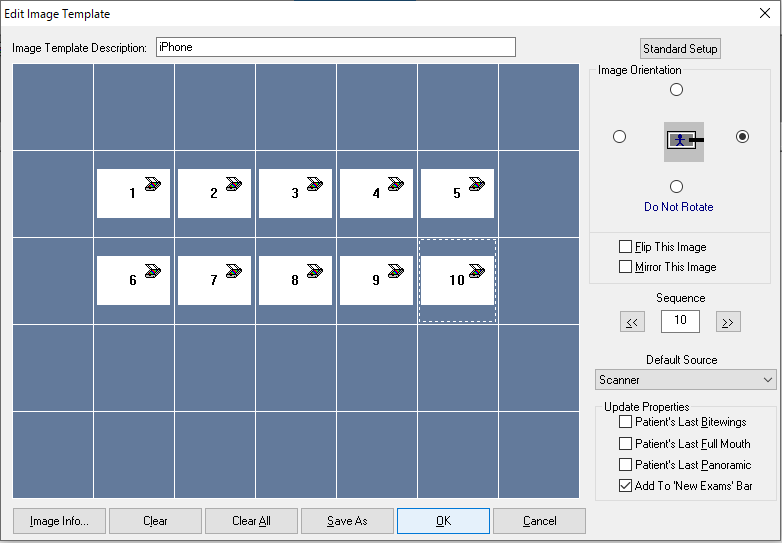Confirm with the OK button

pos(443,521)
